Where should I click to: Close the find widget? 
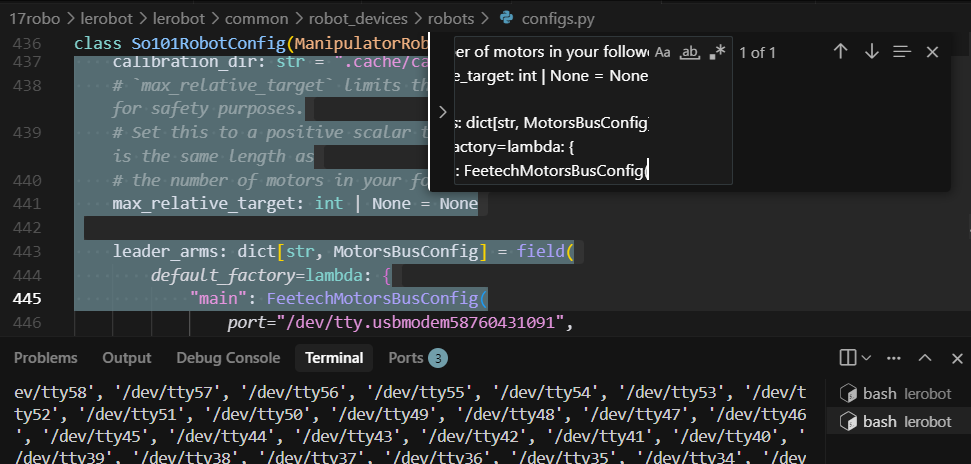coord(932,52)
